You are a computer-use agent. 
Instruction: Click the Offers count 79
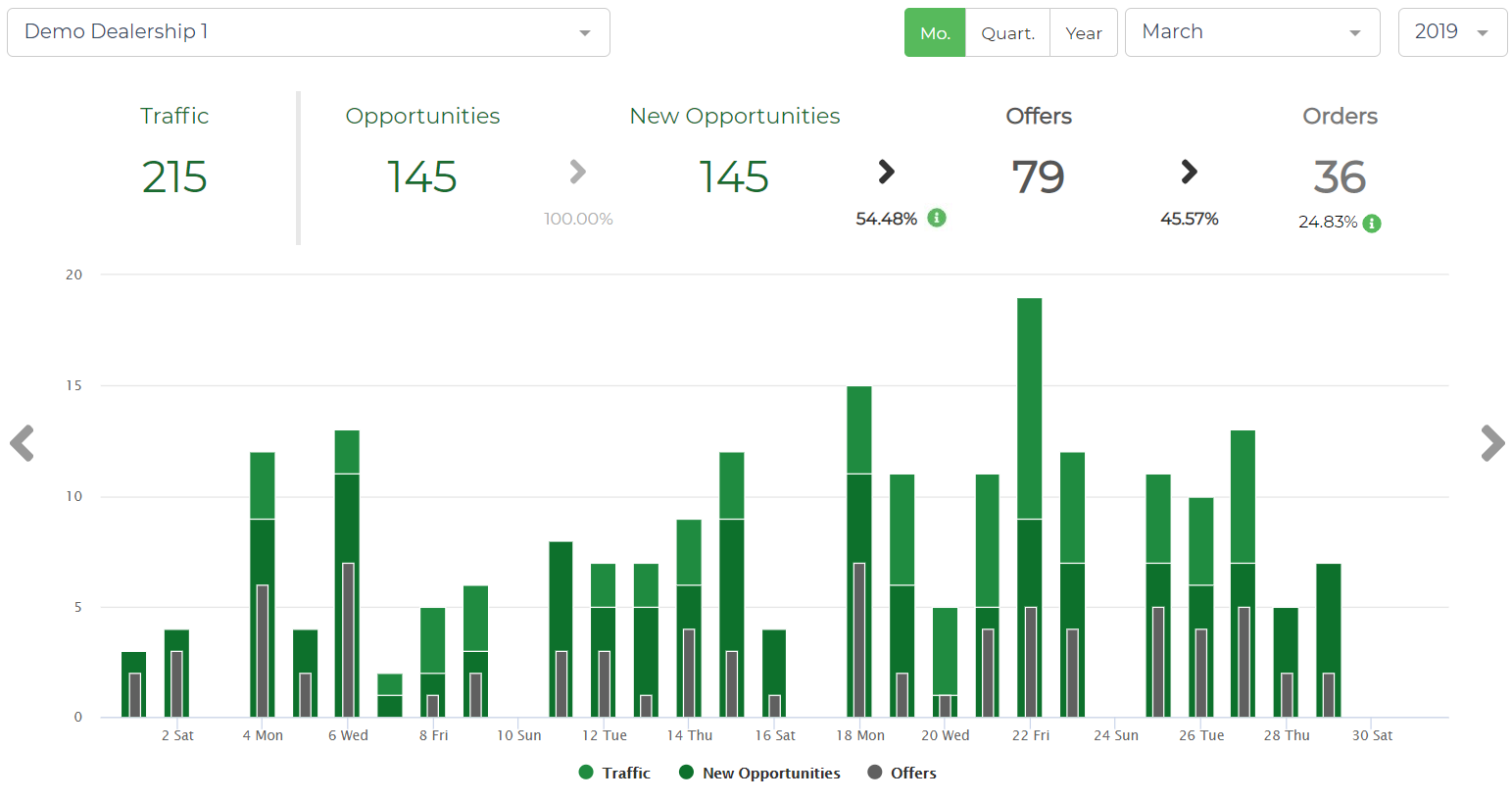point(1038,177)
